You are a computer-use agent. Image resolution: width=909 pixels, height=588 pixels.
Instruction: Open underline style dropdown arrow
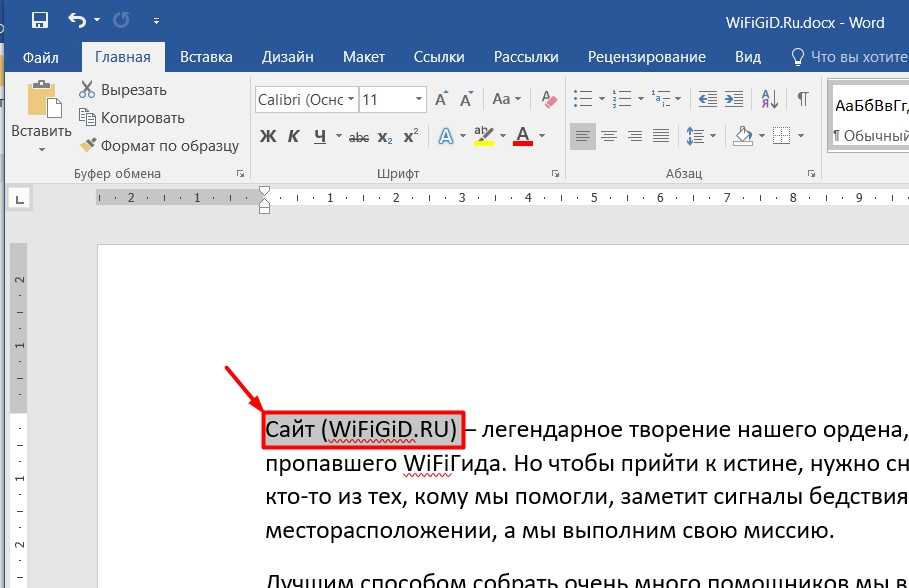(x=339, y=136)
